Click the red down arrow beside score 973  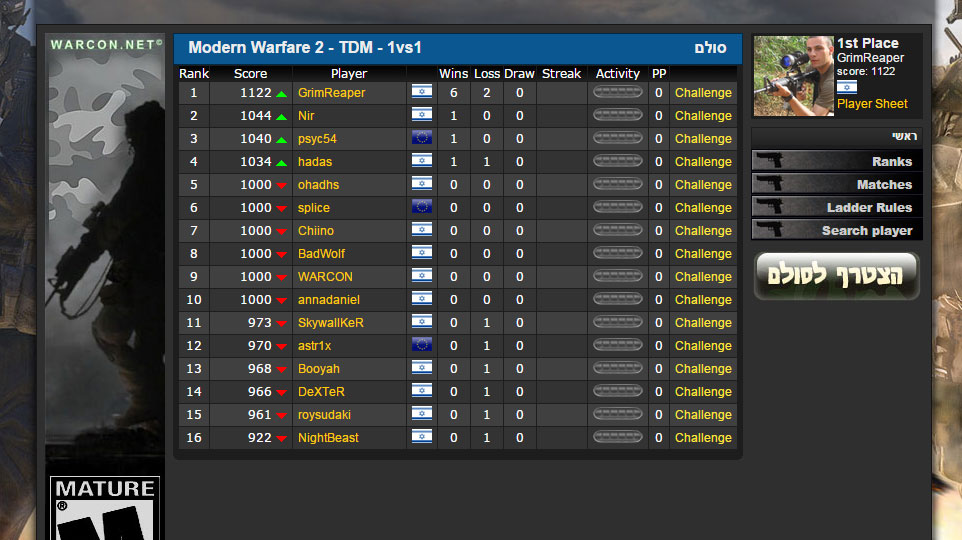point(282,323)
